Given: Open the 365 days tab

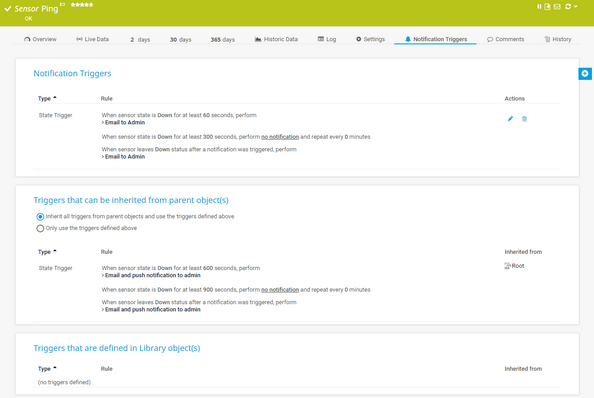Looking at the screenshot, I should 222,39.
